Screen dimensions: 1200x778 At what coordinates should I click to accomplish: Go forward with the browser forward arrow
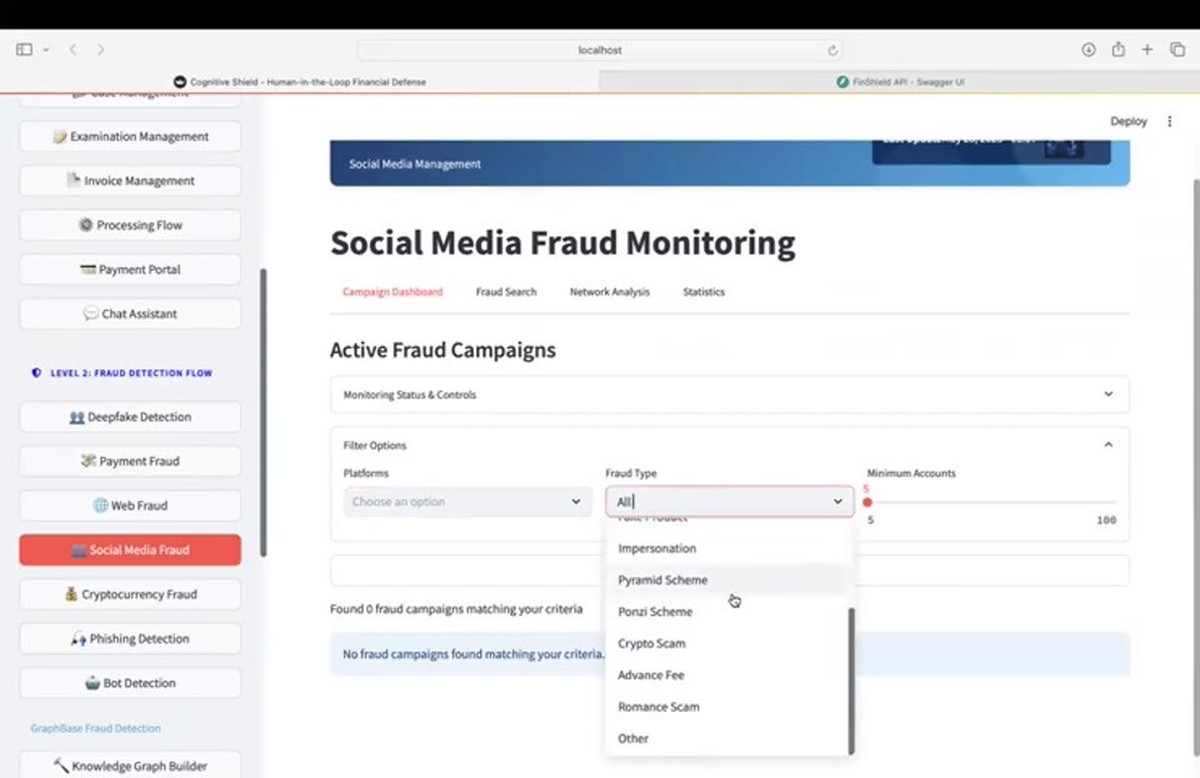[x=100, y=49]
